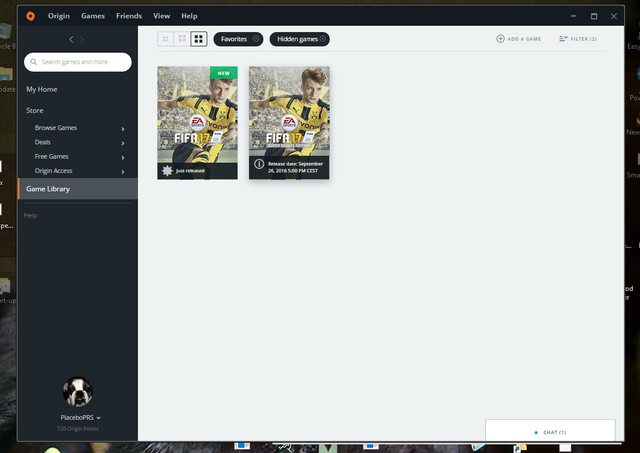Viewport: 640px width, 453px height.
Task: Go to My Home
Action: [42, 89]
